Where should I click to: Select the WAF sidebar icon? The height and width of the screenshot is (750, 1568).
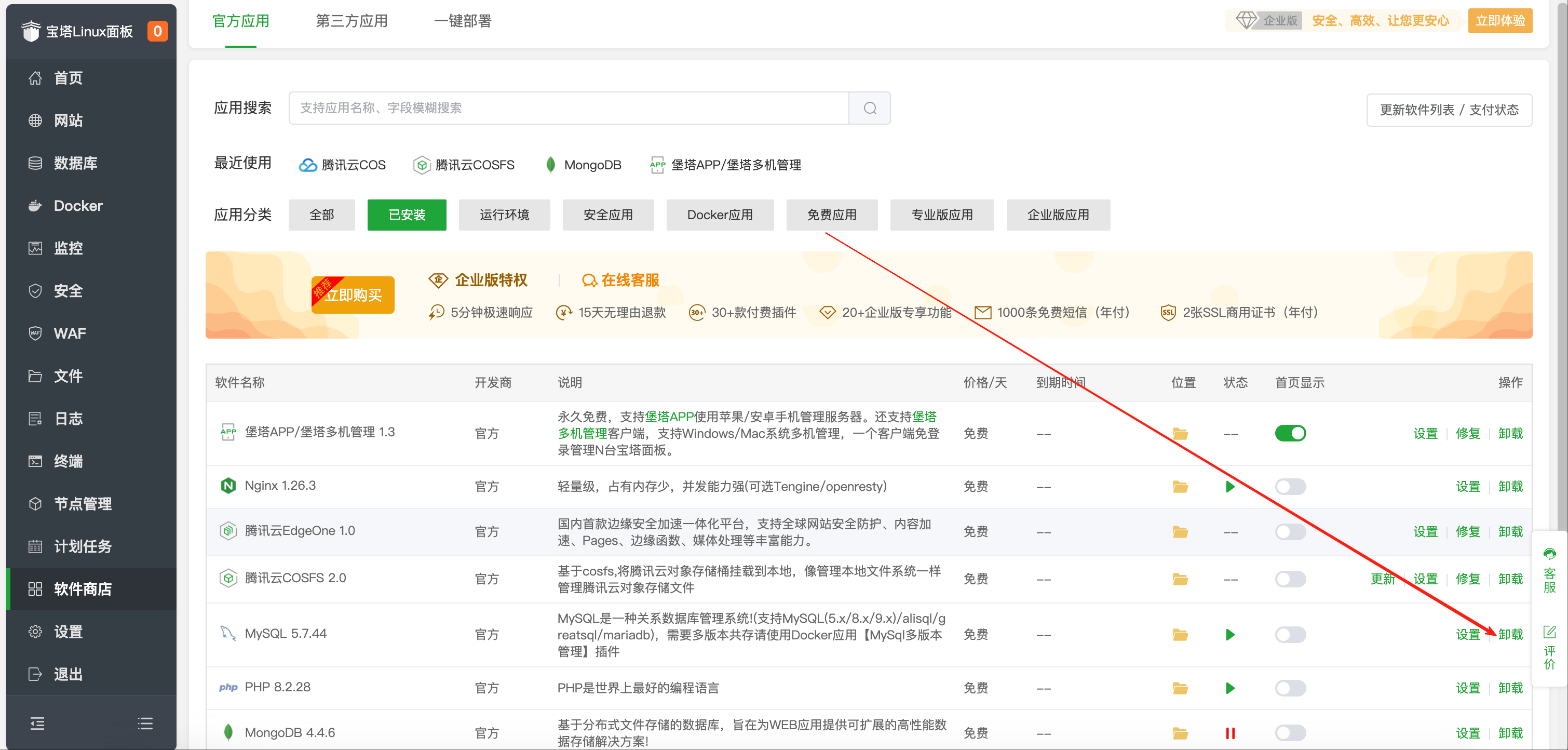35,333
